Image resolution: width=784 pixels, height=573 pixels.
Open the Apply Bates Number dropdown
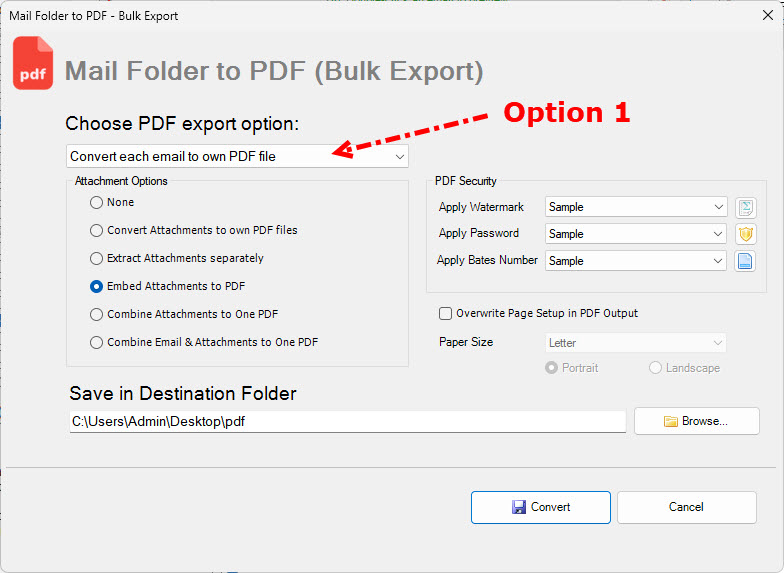(x=635, y=261)
